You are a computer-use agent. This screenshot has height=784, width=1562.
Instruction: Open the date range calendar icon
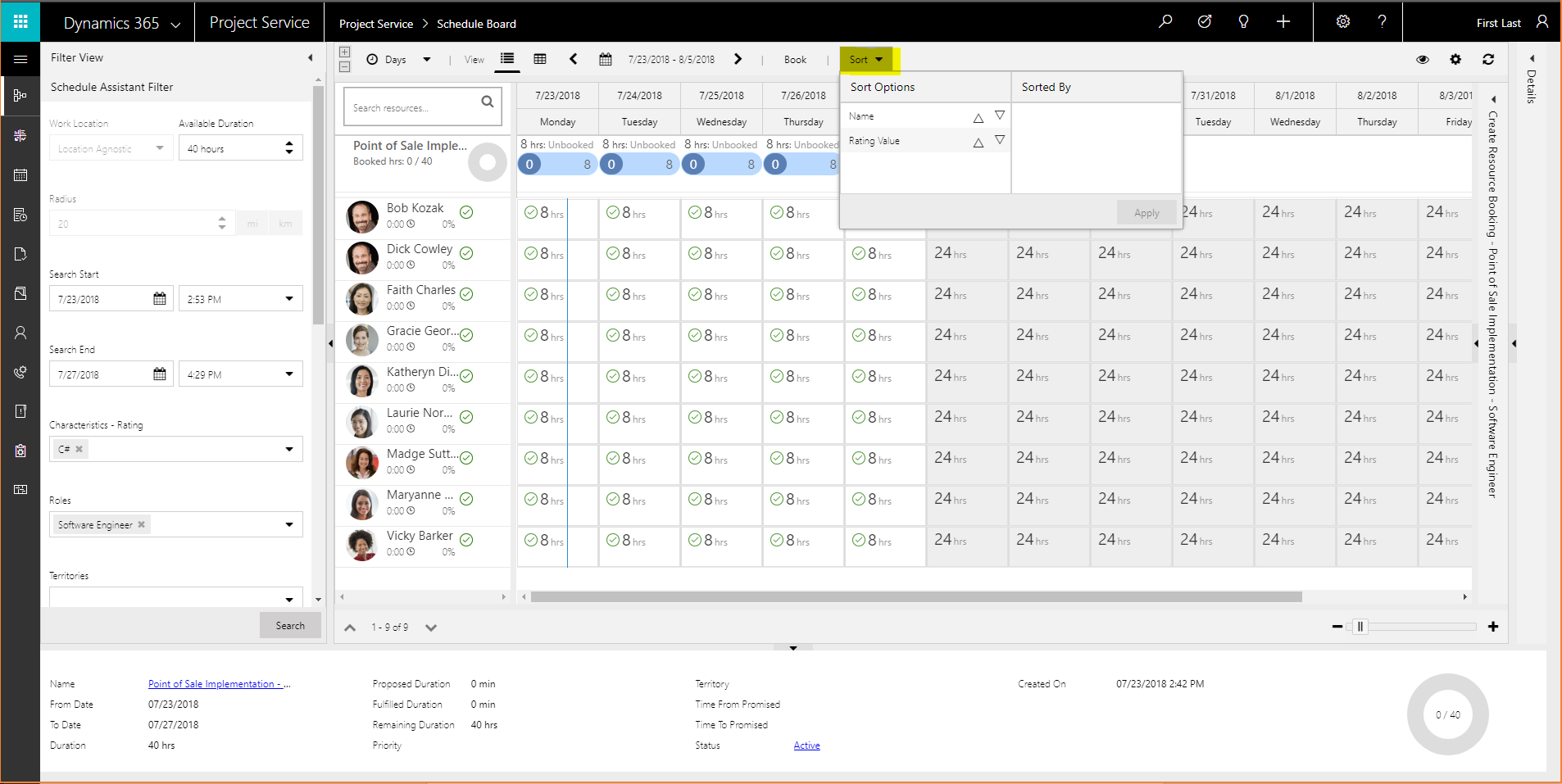click(606, 59)
